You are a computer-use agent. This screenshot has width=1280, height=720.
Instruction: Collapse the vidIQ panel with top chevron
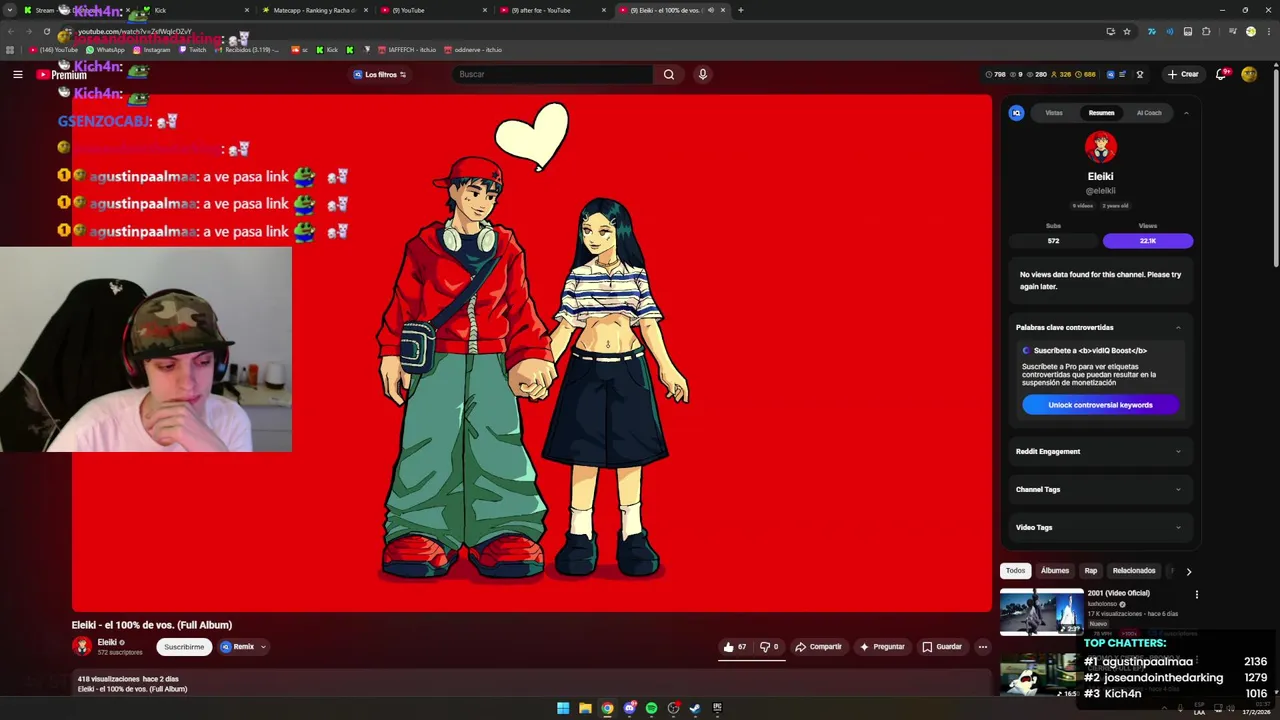click(x=1186, y=113)
